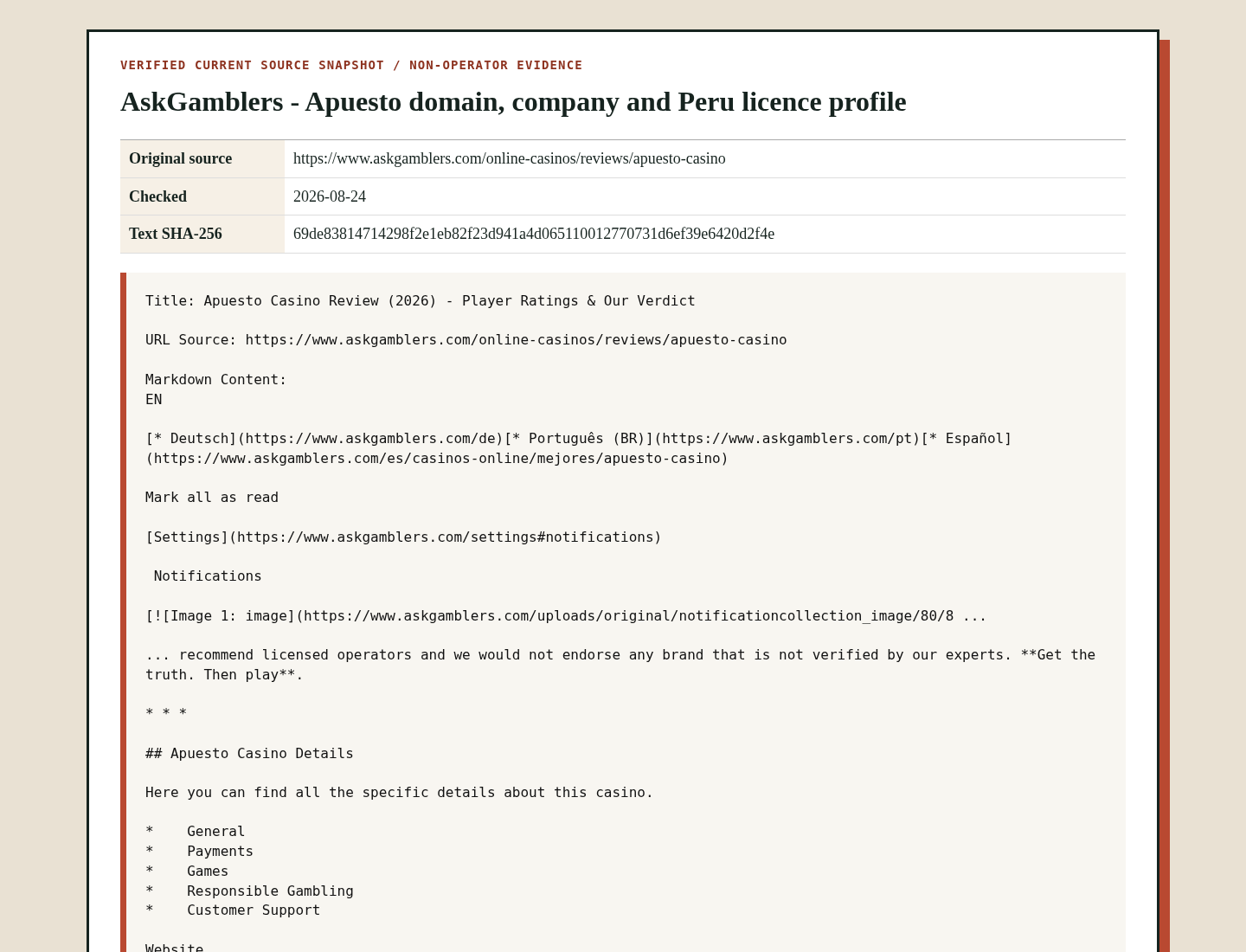Click the '[* Español]' language entry
The image size is (1246, 952).
point(967,438)
